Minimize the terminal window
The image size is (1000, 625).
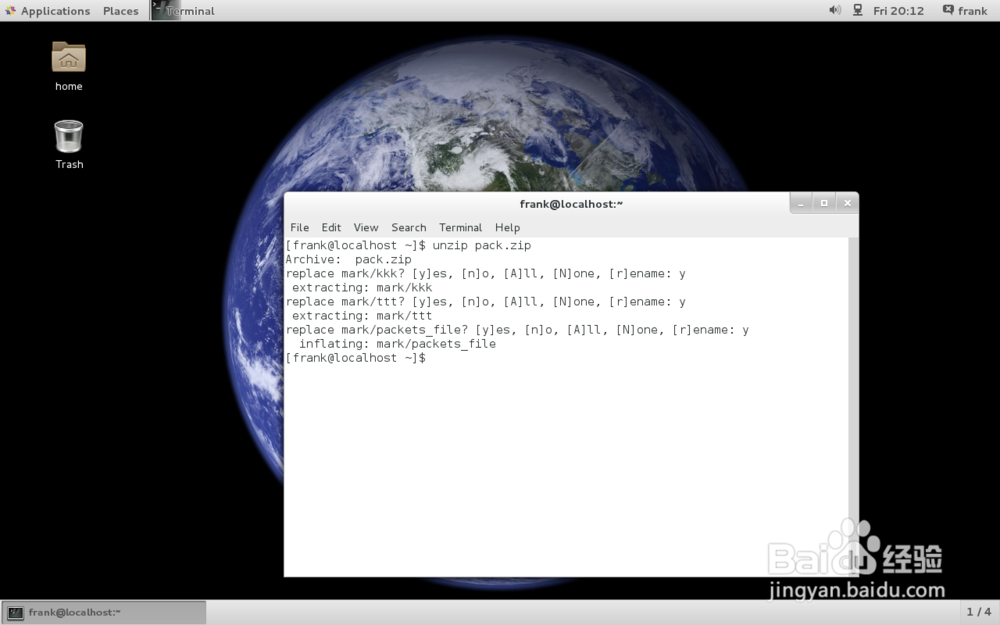[800, 203]
